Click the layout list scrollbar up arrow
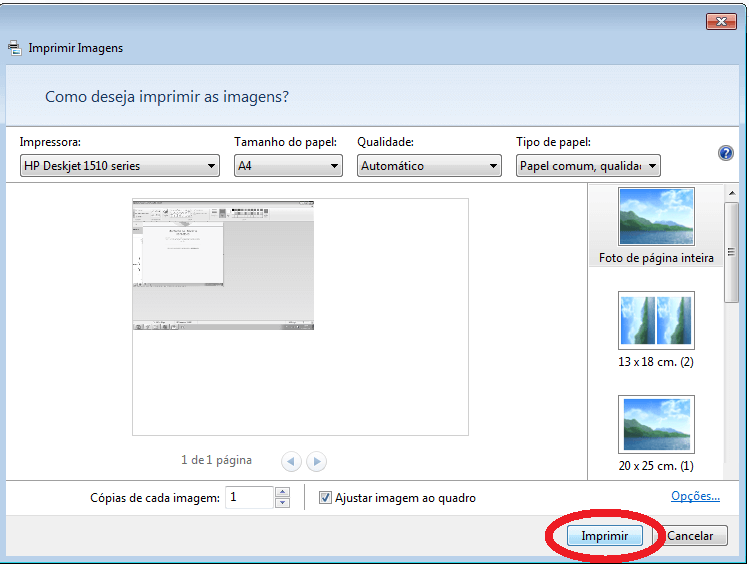The width and height of the screenshot is (749, 570). click(732, 193)
